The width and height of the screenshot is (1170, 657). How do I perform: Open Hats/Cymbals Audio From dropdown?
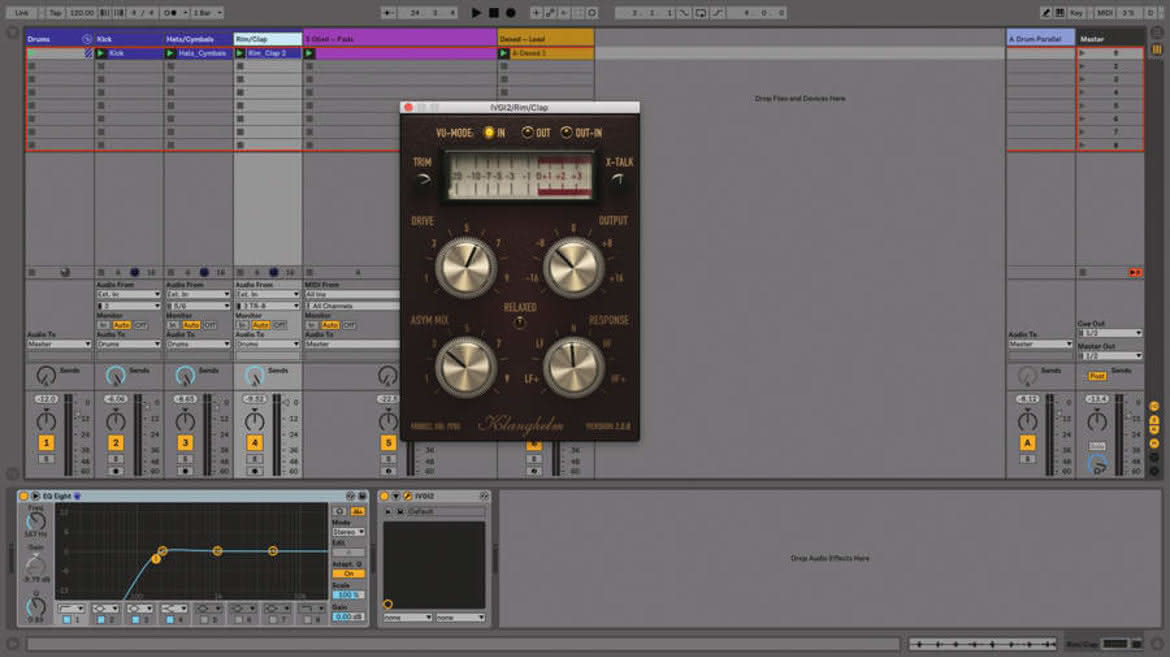[198, 294]
